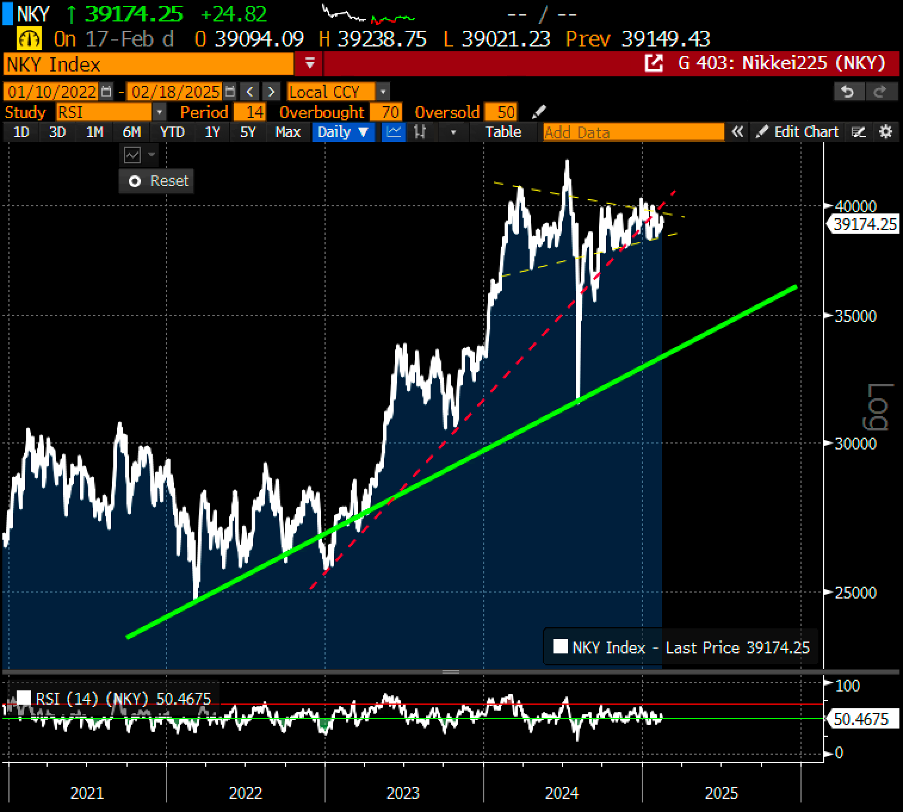Click the pencil icon after Oversold field
The height and width of the screenshot is (812, 904).
click(x=538, y=112)
